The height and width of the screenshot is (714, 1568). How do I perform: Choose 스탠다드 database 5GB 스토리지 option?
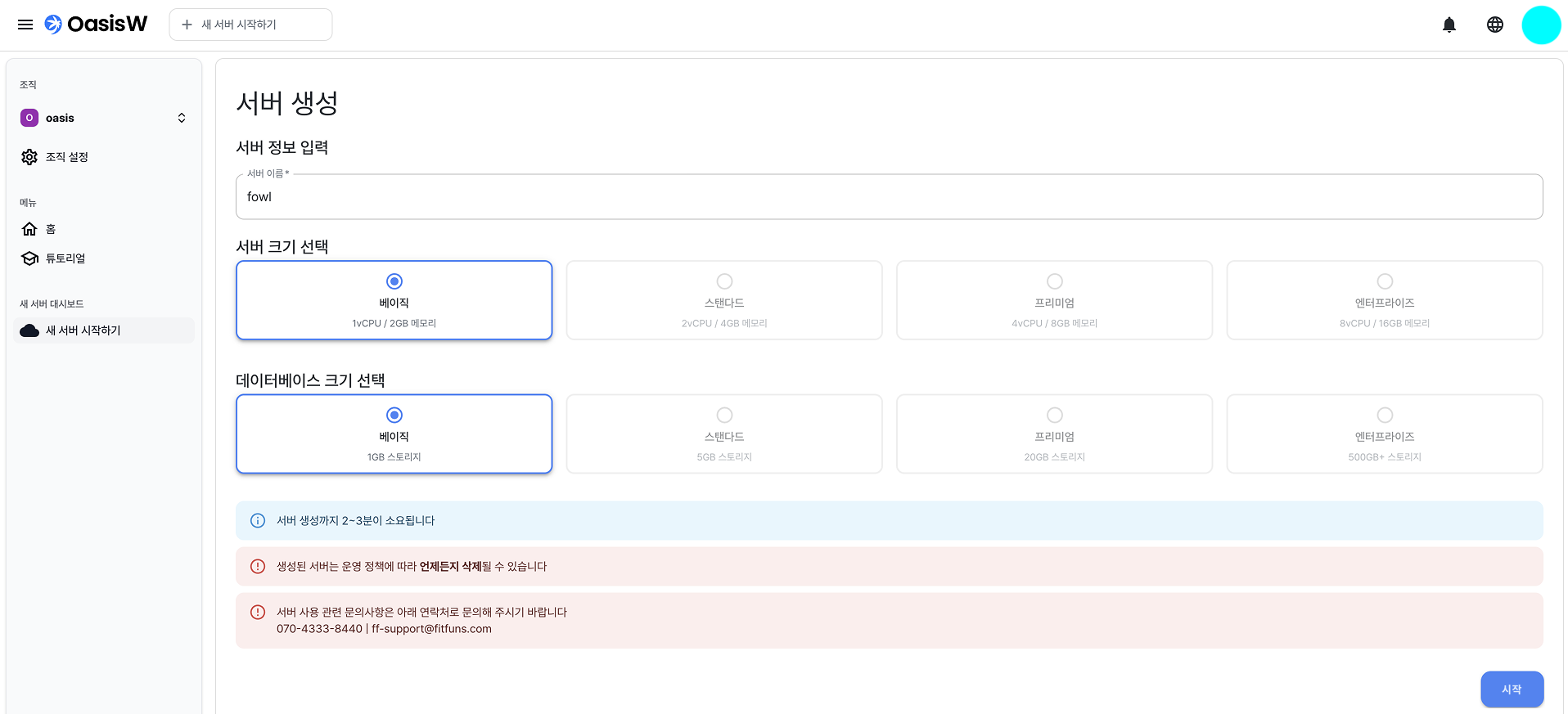[x=723, y=434]
